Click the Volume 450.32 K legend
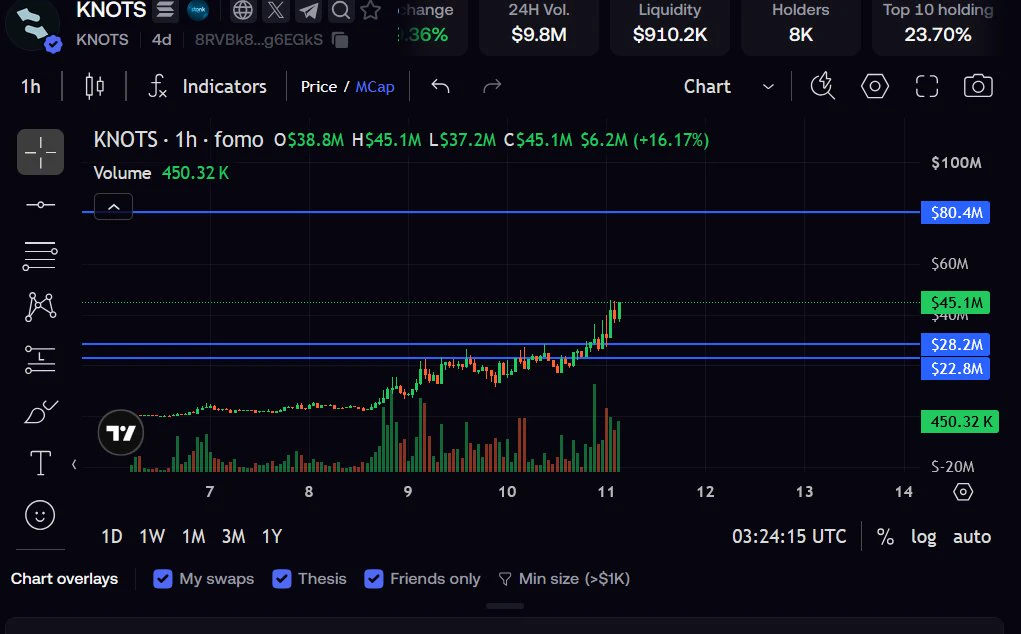Screen dimensions: 1021x634 (161, 173)
